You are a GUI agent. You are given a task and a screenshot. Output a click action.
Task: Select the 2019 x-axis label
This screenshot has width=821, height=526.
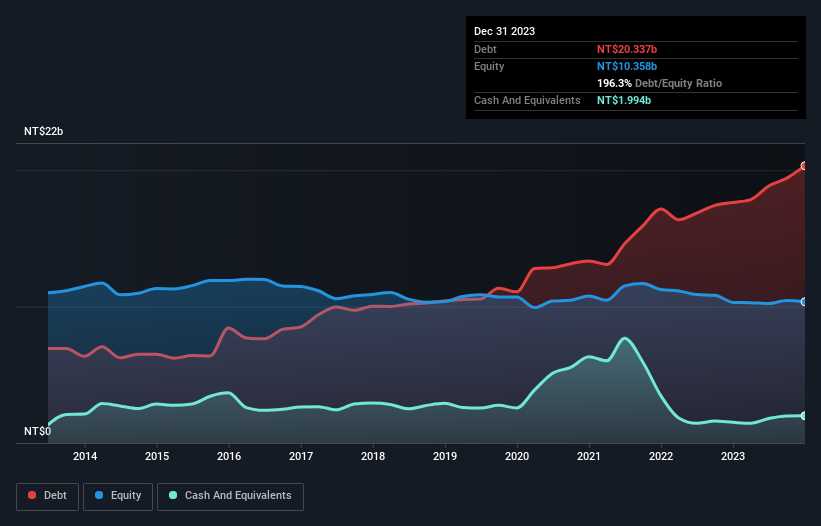[x=445, y=456]
